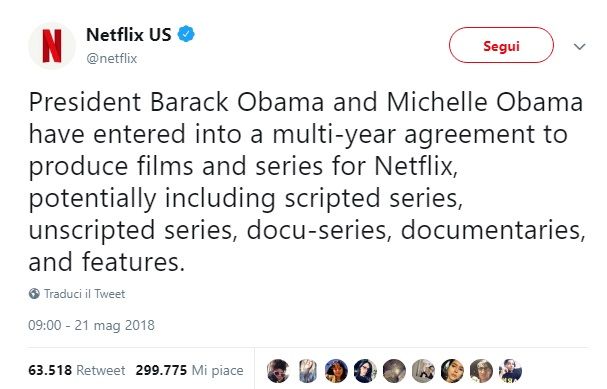Viewport: 607px width, 389px height.
Task: Open the eighth liker's avatar thumbnail
Action: [481, 370]
